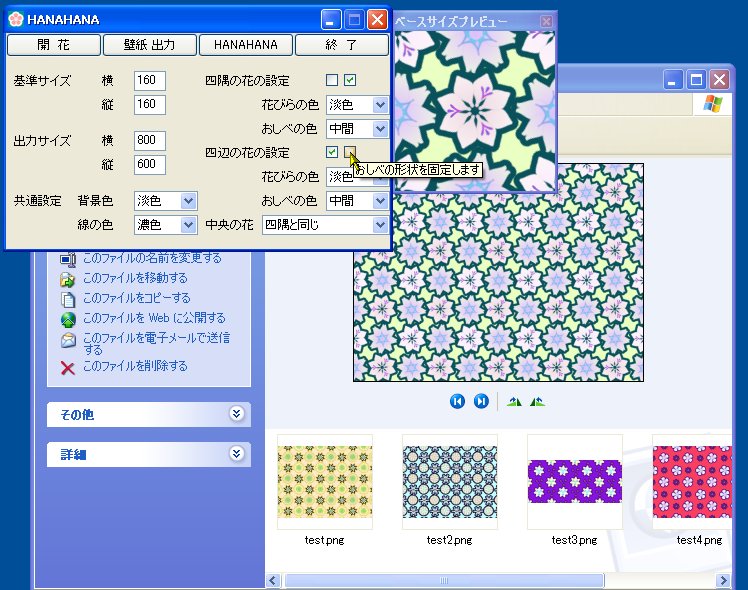
Task: Click the 開花 button in HANAHANA
Action: tap(54, 45)
